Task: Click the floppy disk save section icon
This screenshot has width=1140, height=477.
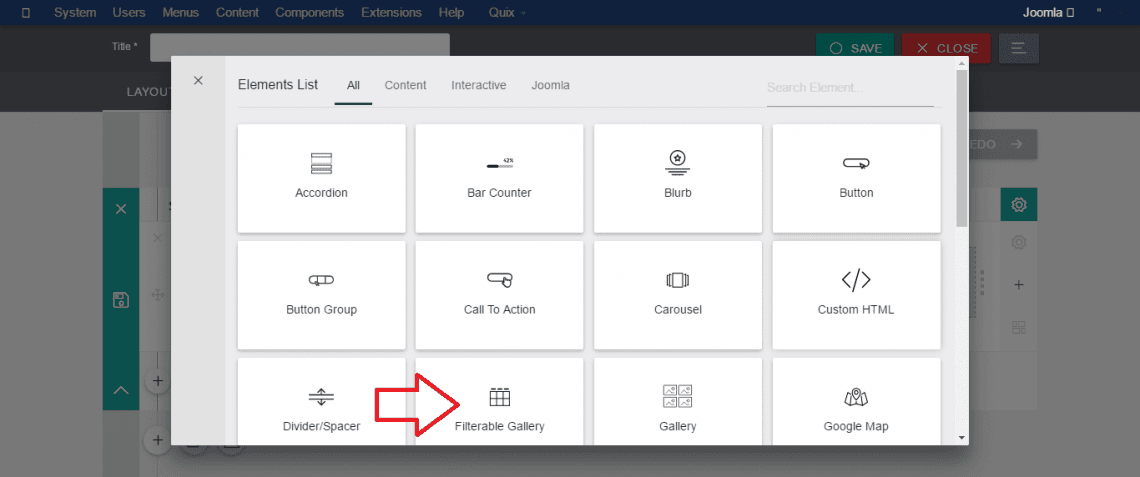Action: click(x=121, y=300)
